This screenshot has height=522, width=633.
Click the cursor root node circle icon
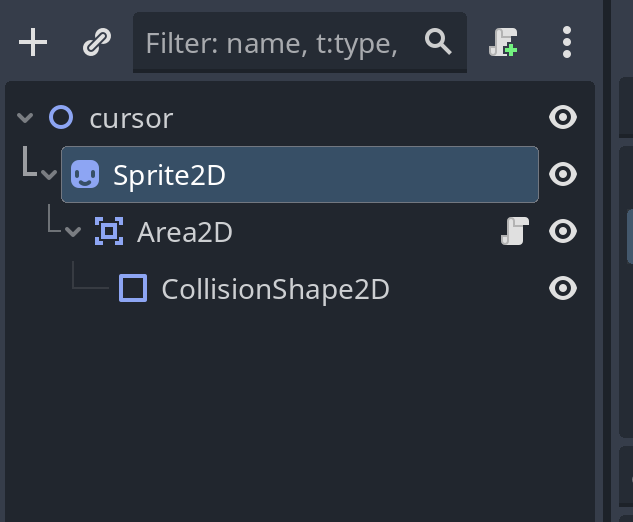tap(61, 117)
